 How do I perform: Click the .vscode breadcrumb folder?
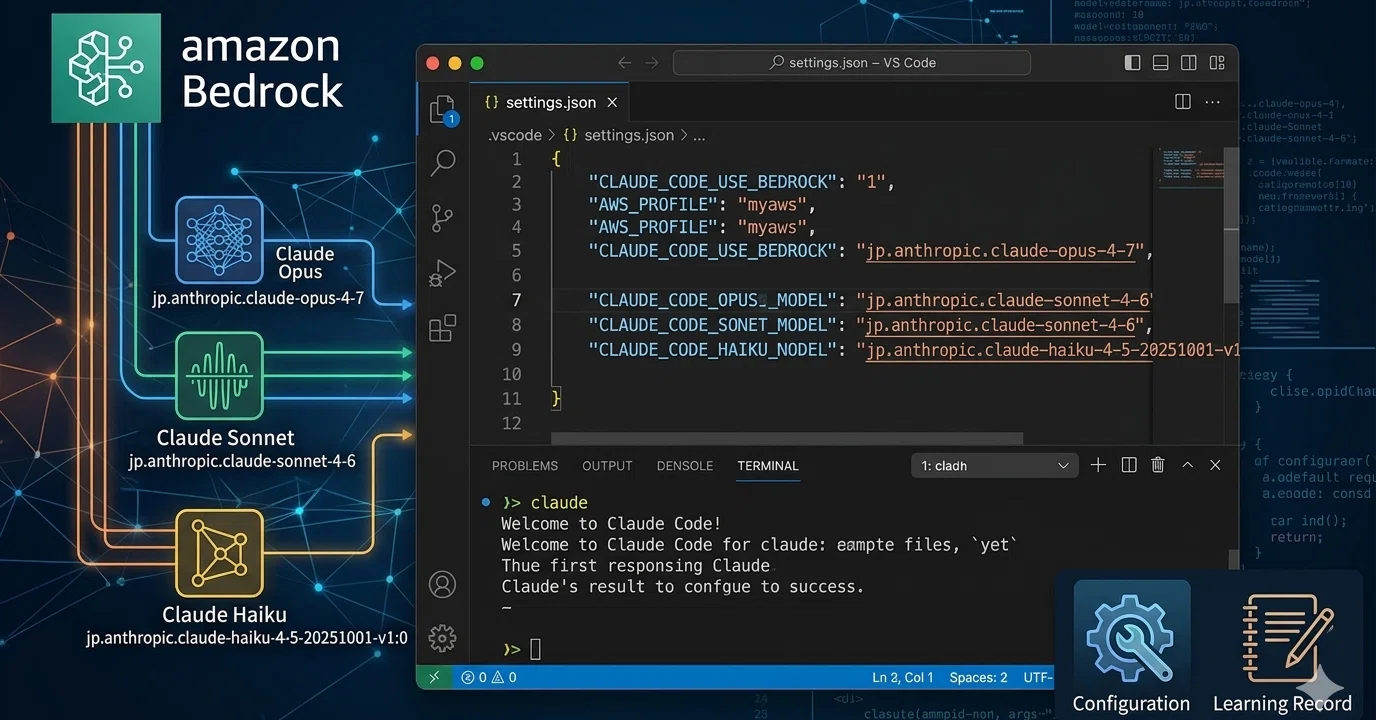[x=514, y=135]
